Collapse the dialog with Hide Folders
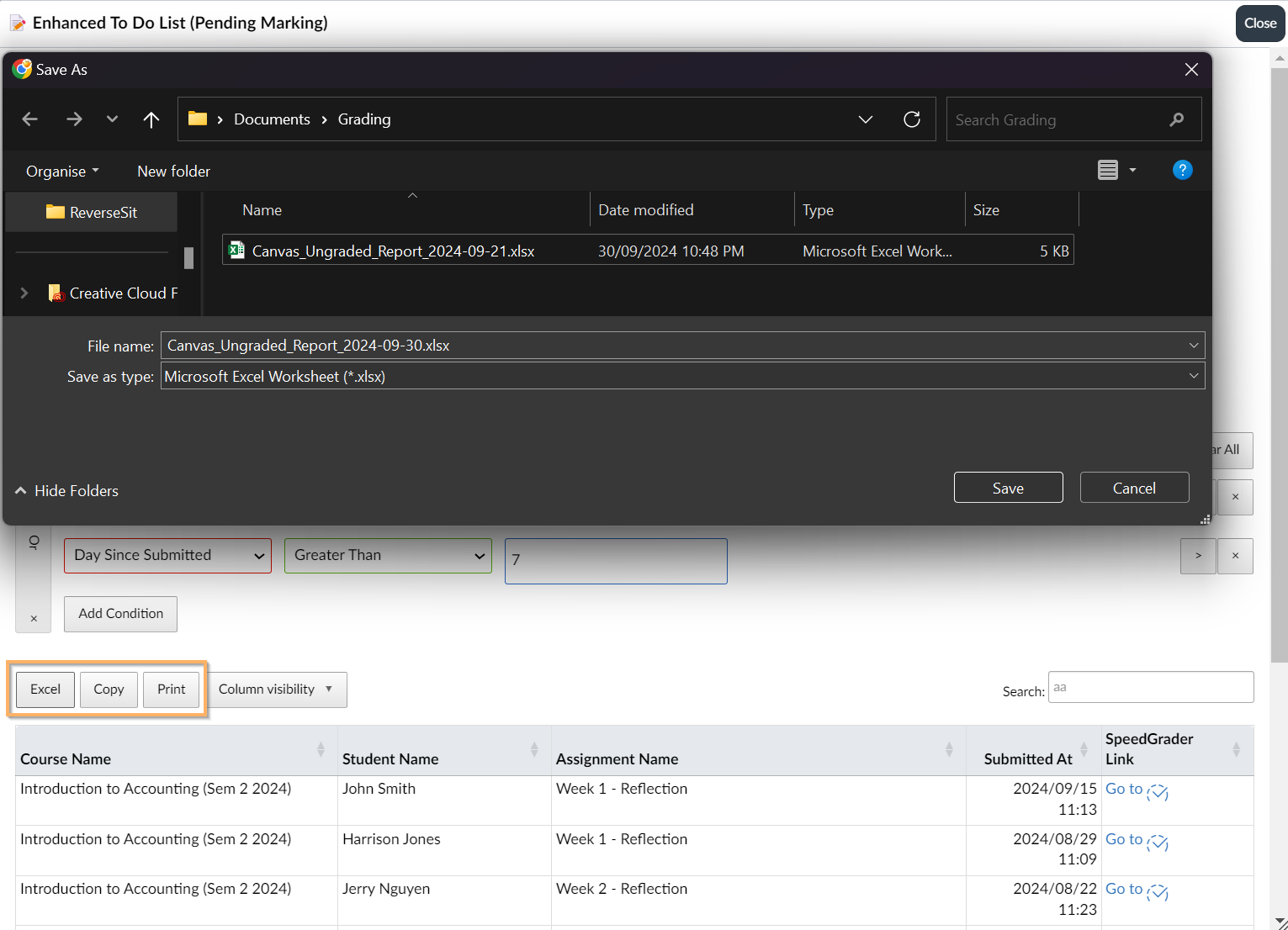The image size is (1288, 930). 67,491
